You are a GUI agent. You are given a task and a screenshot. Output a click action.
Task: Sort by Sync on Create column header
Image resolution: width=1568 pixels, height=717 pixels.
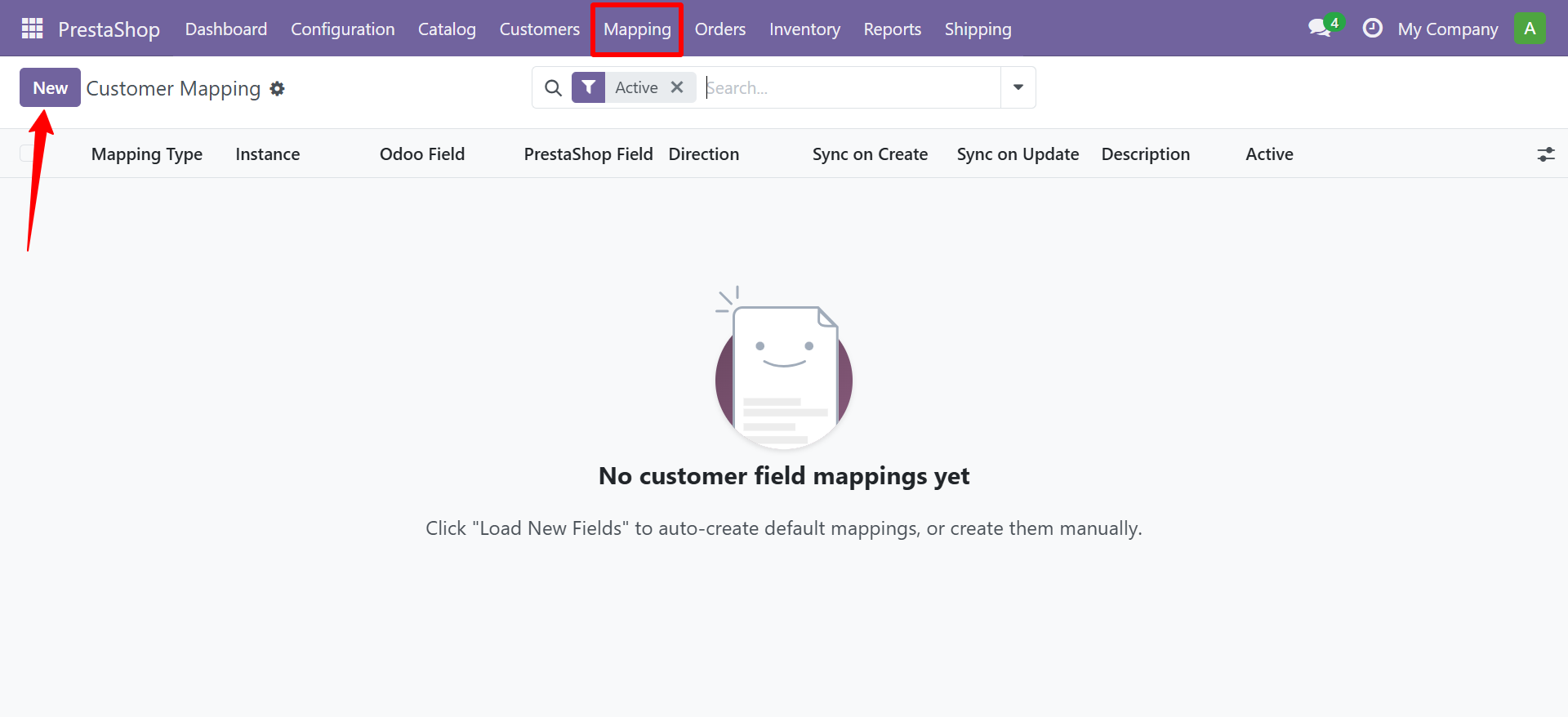coord(870,154)
